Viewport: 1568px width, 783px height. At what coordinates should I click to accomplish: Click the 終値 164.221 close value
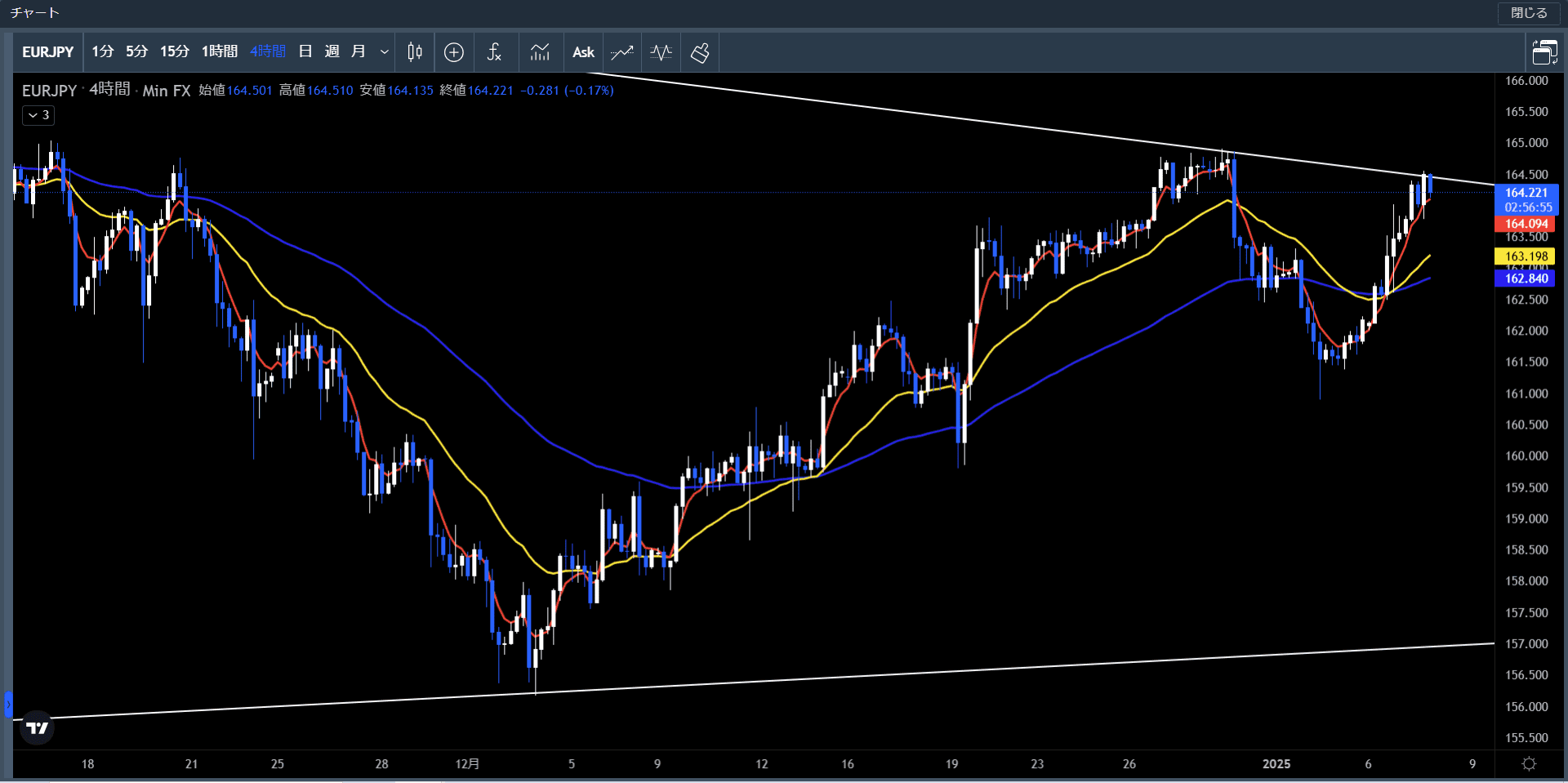pos(477,91)
